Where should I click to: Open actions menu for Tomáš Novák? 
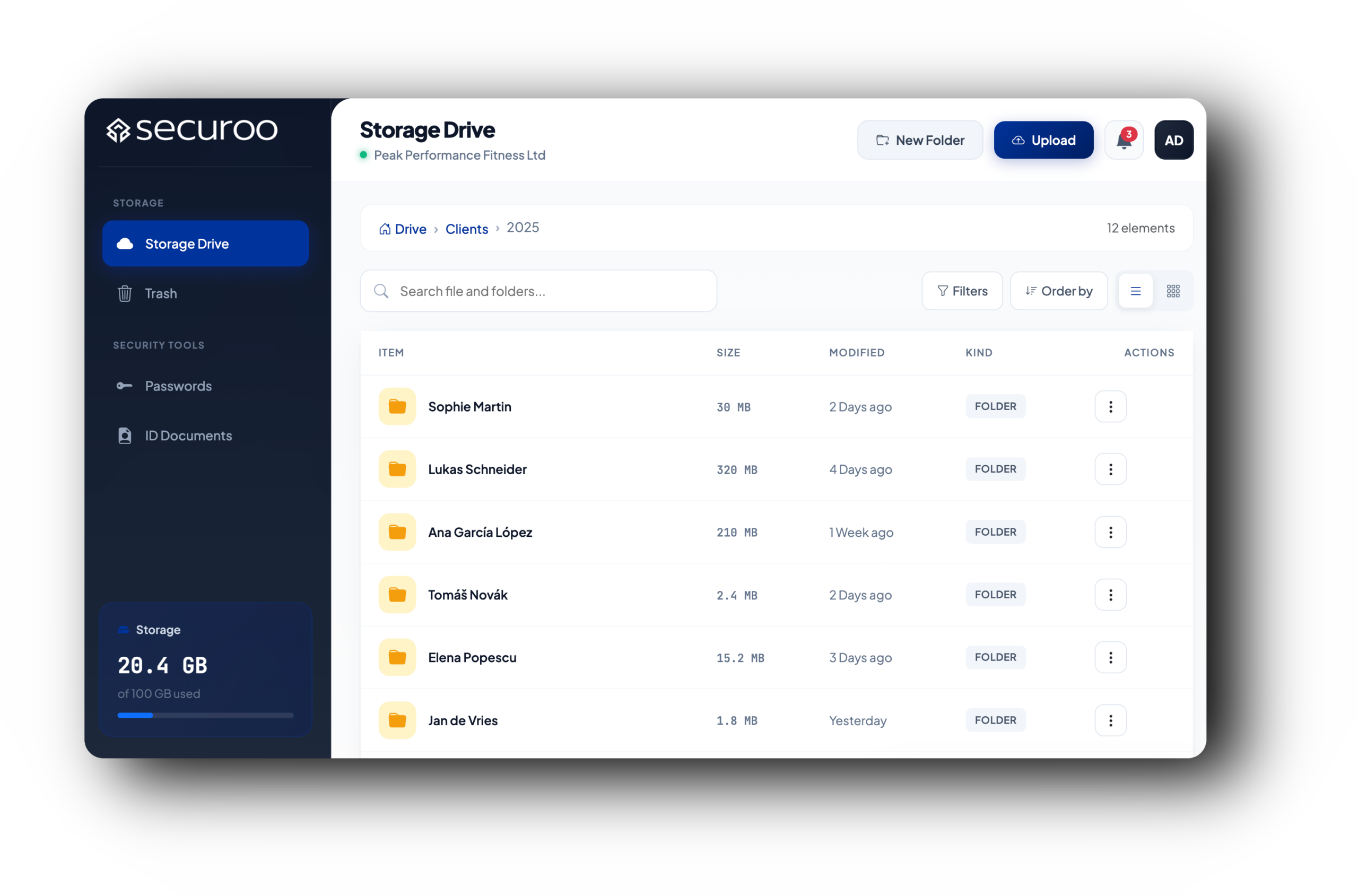point(1110,595)
